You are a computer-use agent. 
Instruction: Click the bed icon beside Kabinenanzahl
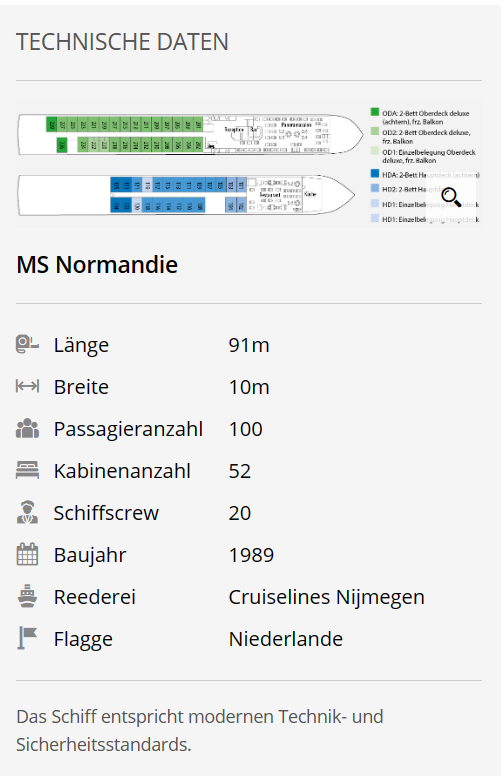click(27, 470)
